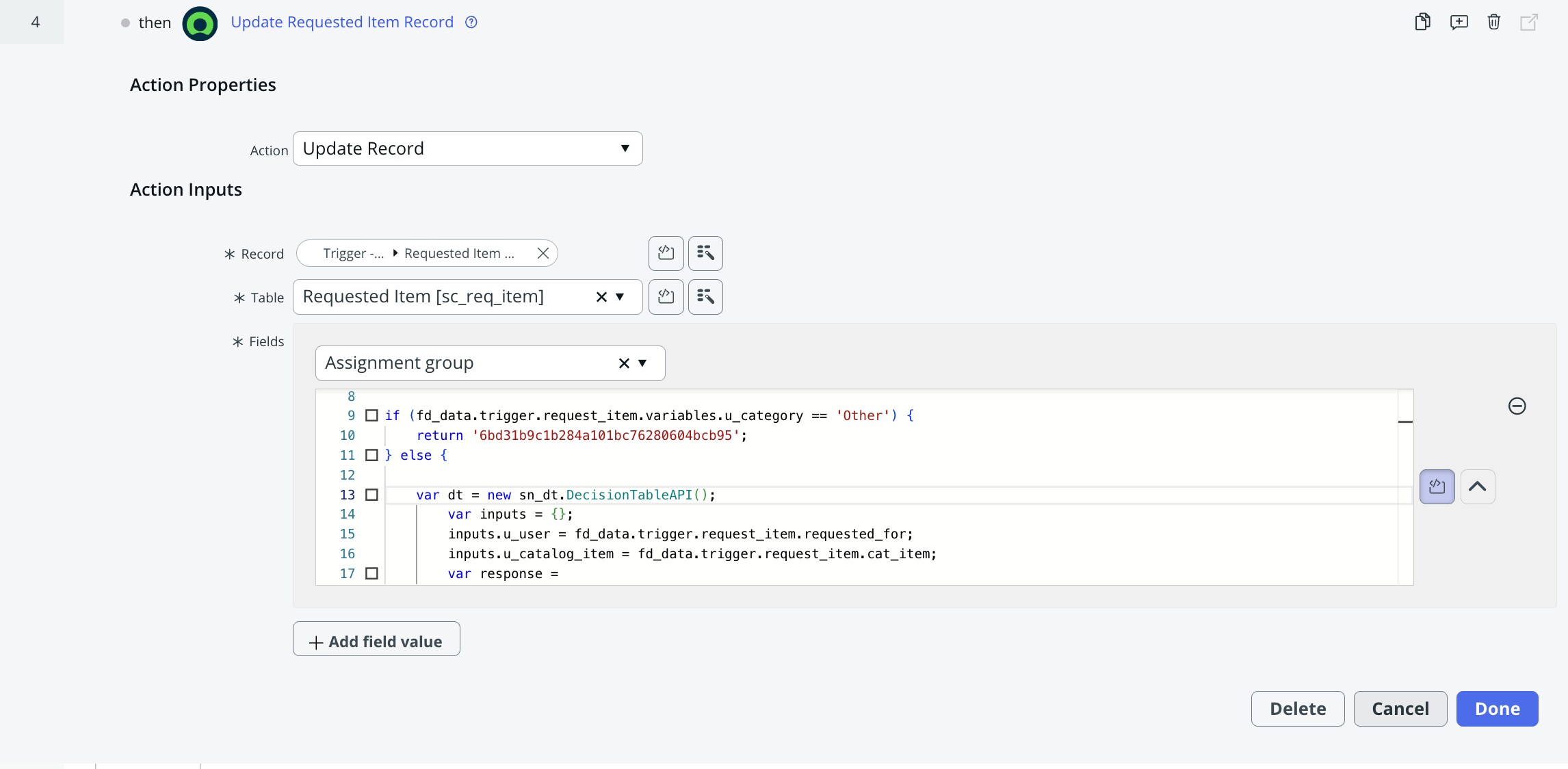Image resolution: width=1568 pixels, height=769 pixels.
Task: Remove the Assignment group field row
Action: click(x=1517, y=406)
